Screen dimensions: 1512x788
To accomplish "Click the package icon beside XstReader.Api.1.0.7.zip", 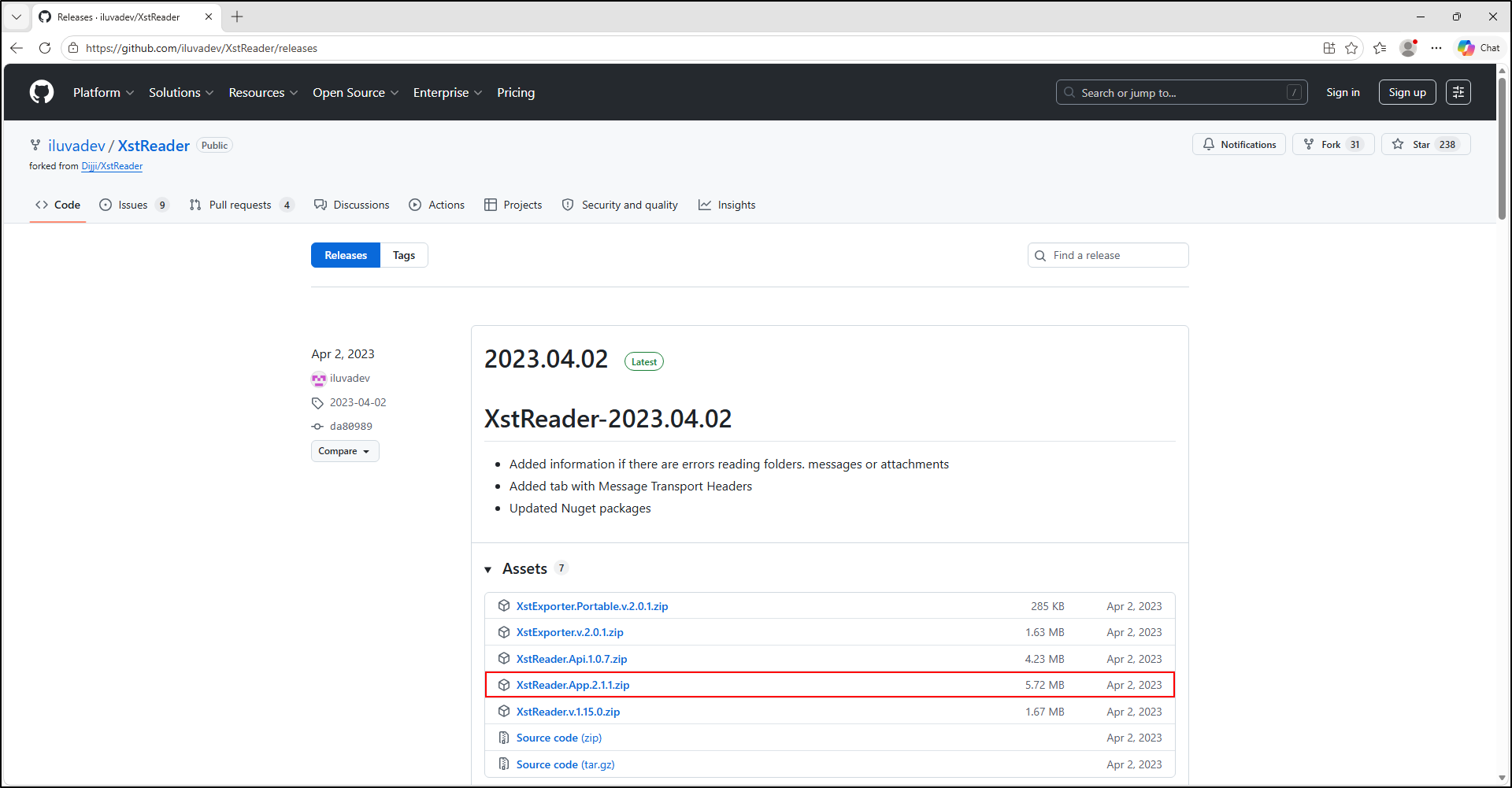I will (504, 659).
